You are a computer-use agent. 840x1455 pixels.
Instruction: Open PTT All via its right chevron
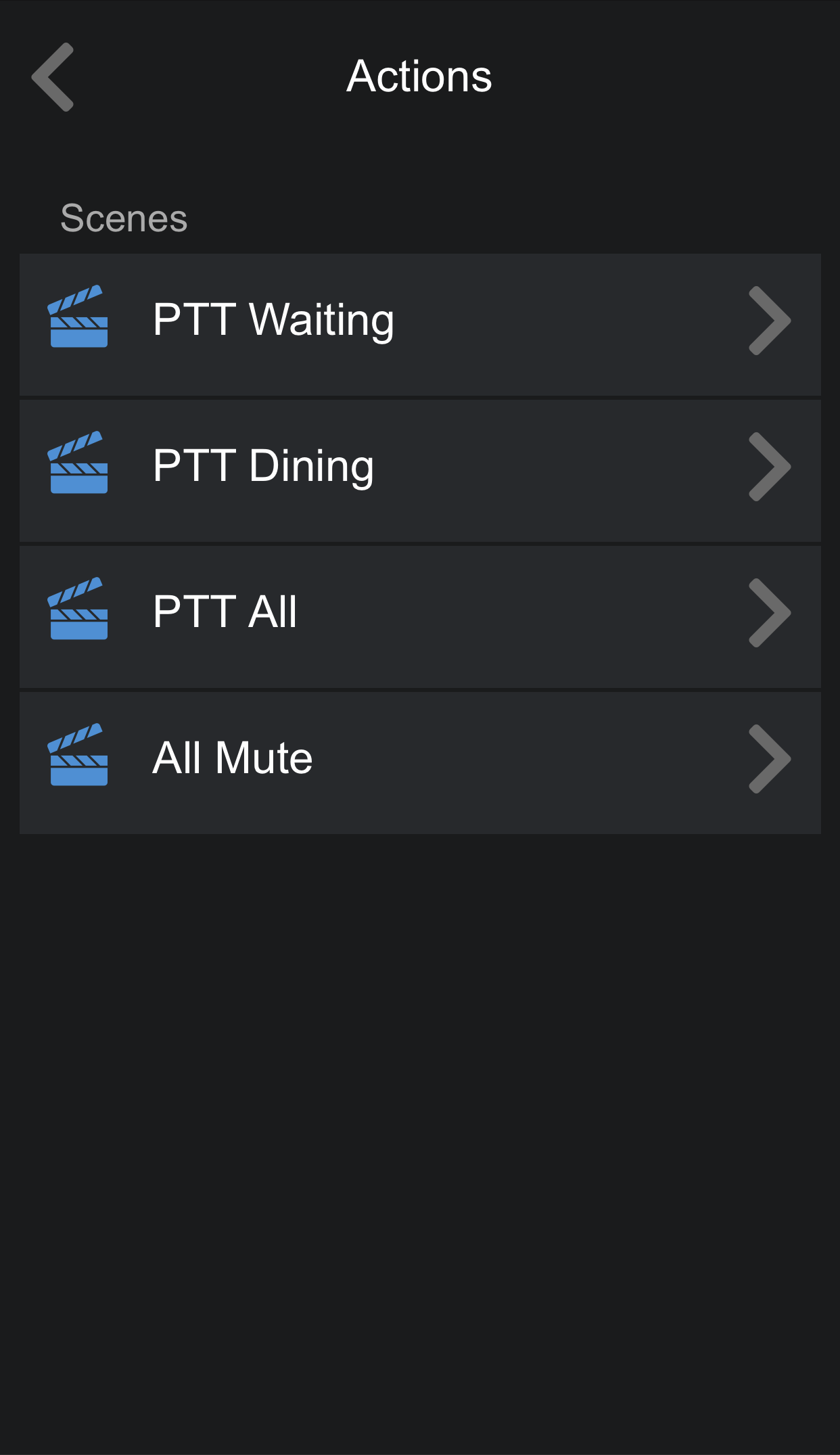pos(770,613)
